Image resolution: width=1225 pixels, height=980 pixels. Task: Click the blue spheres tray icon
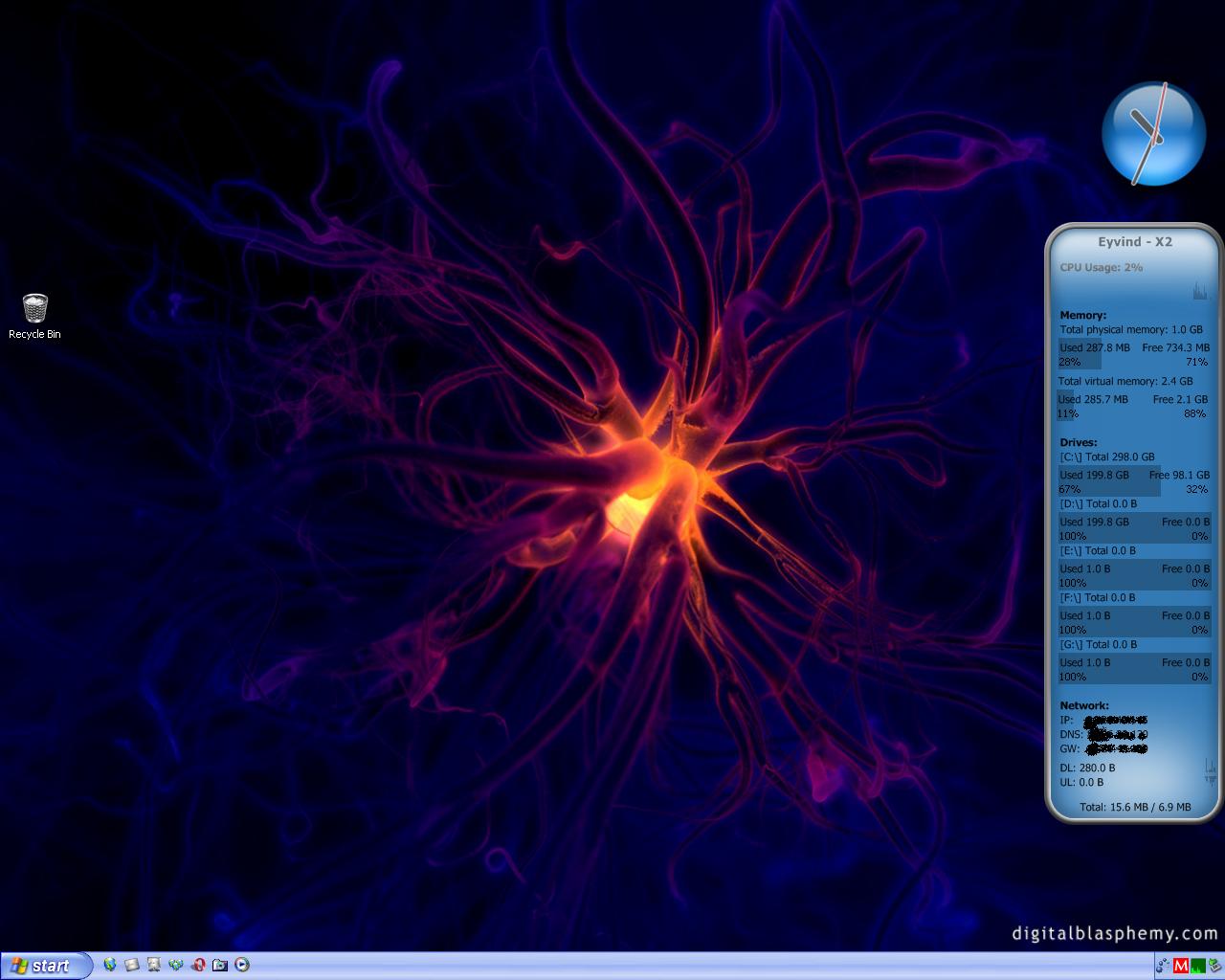coord(1164,966)
